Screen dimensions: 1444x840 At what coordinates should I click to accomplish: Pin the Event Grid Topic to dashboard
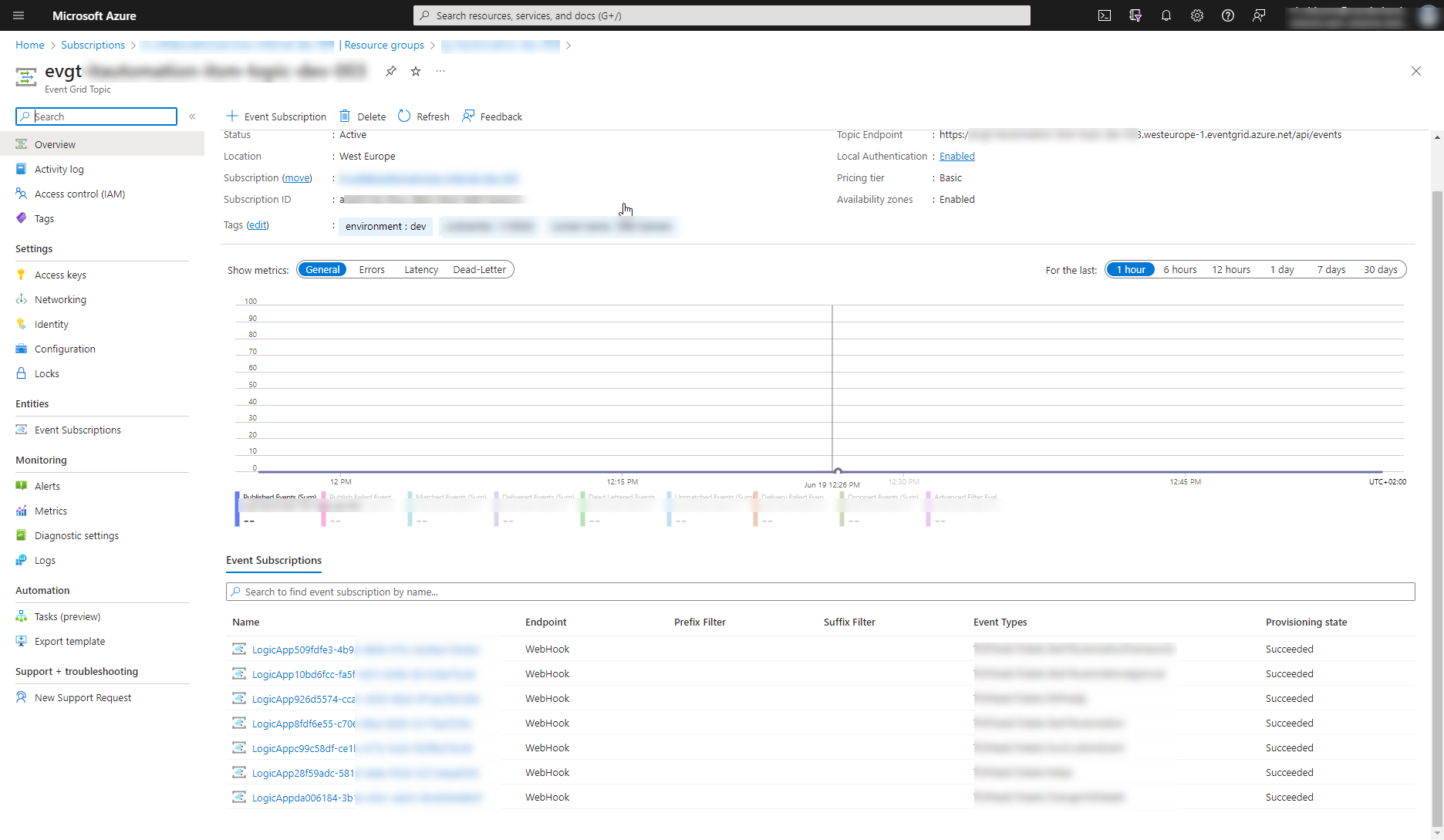pos(390,71)
